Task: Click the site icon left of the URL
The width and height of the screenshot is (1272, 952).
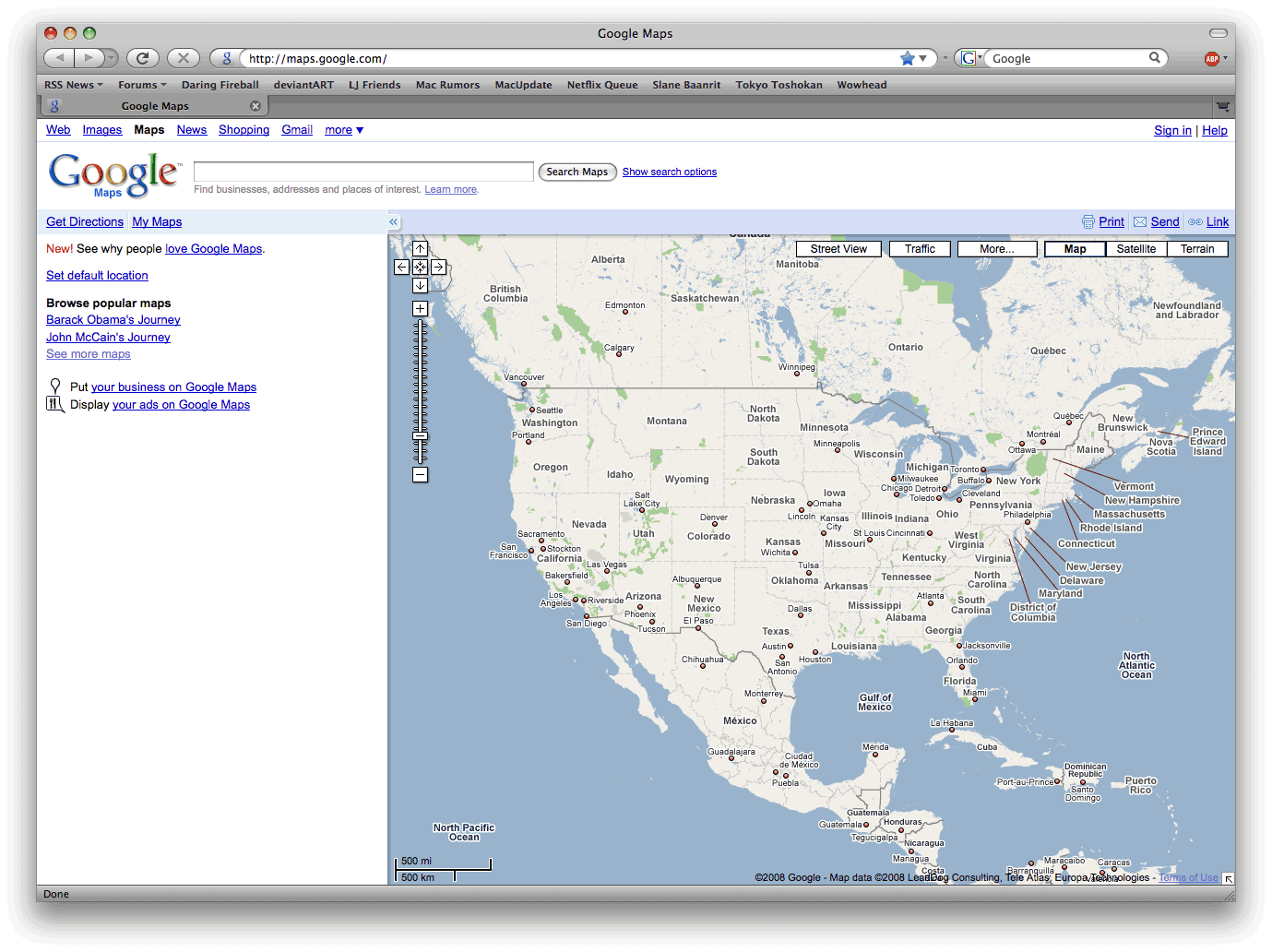Action: [x=227, y=58]
